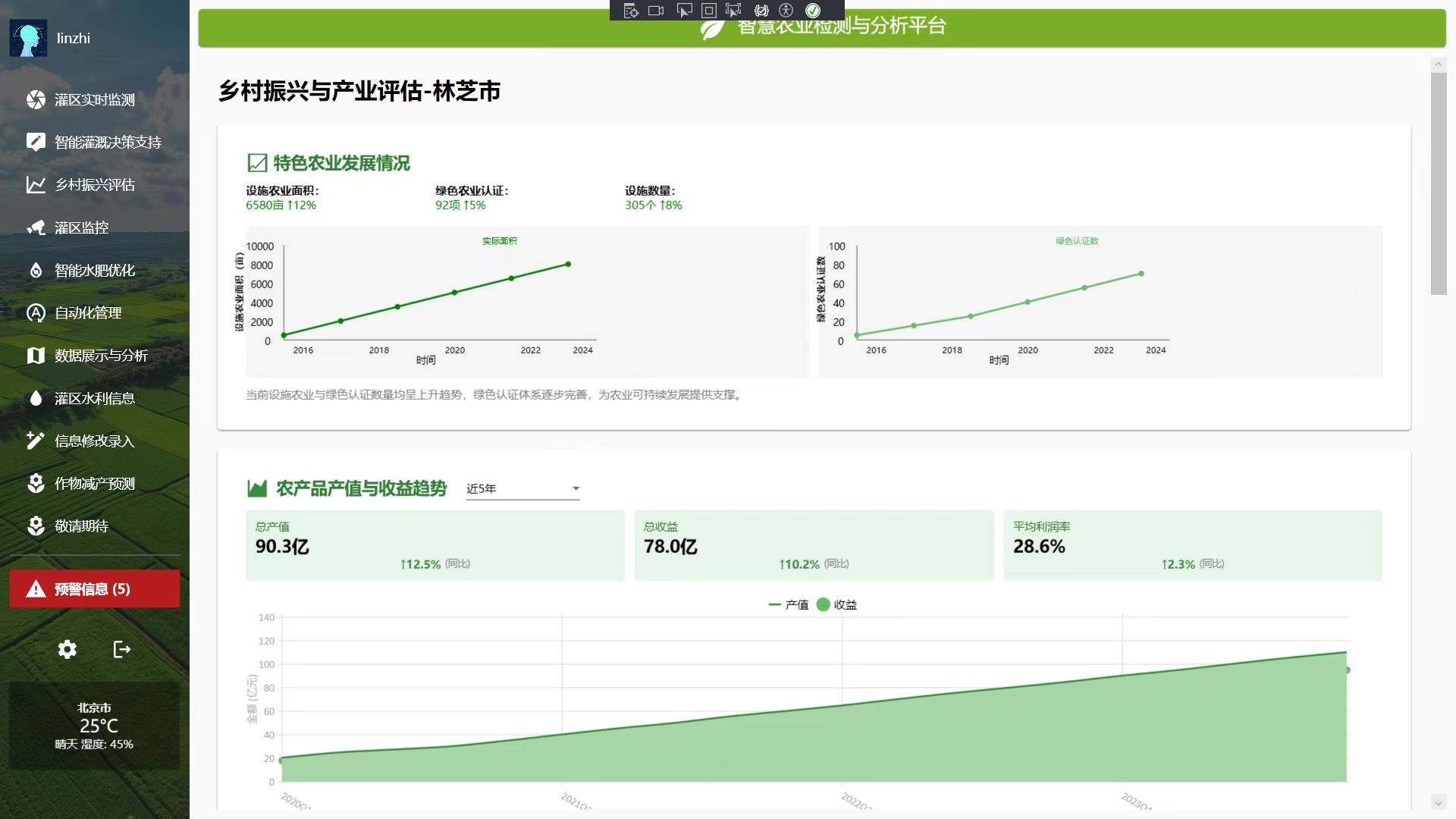Click the 绿色农业认证: label
Viewport: 1456px width, 819px height.
472,191
